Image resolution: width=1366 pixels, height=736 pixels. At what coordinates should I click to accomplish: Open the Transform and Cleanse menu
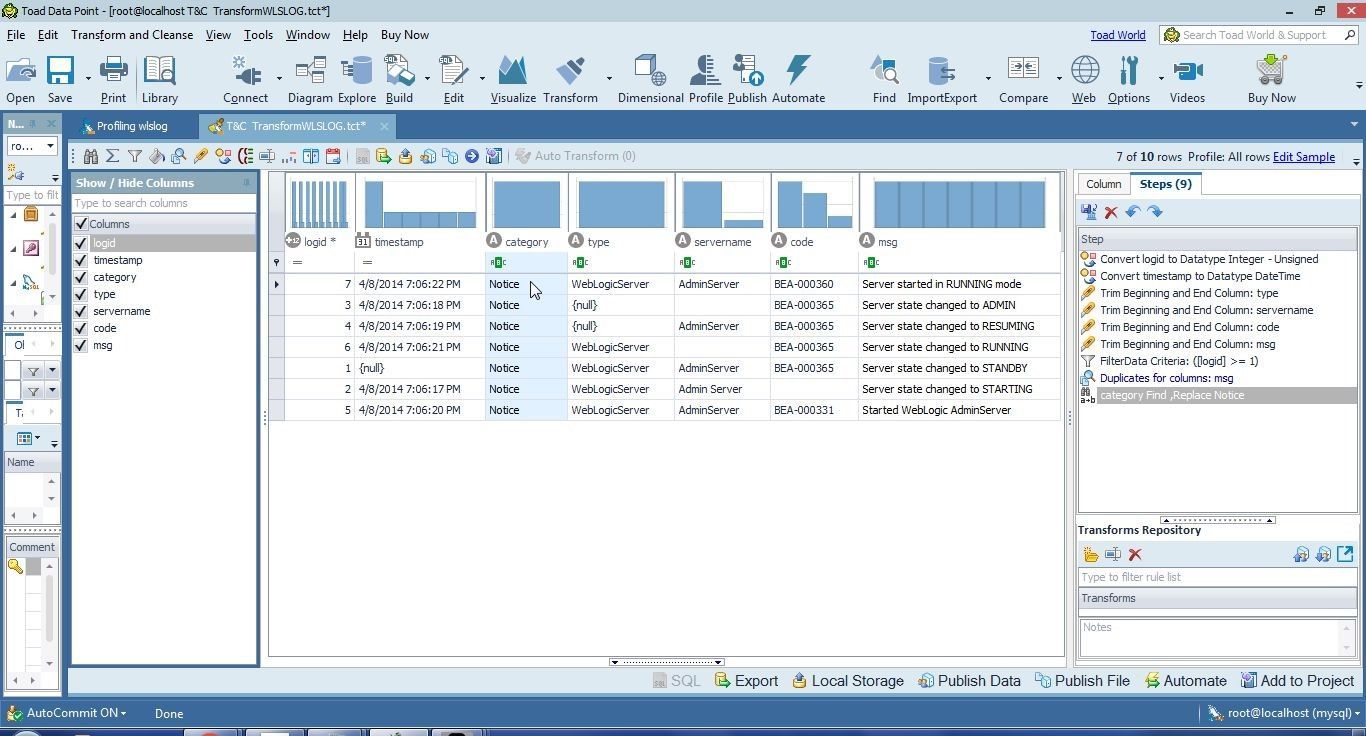(x=132, y=35)
